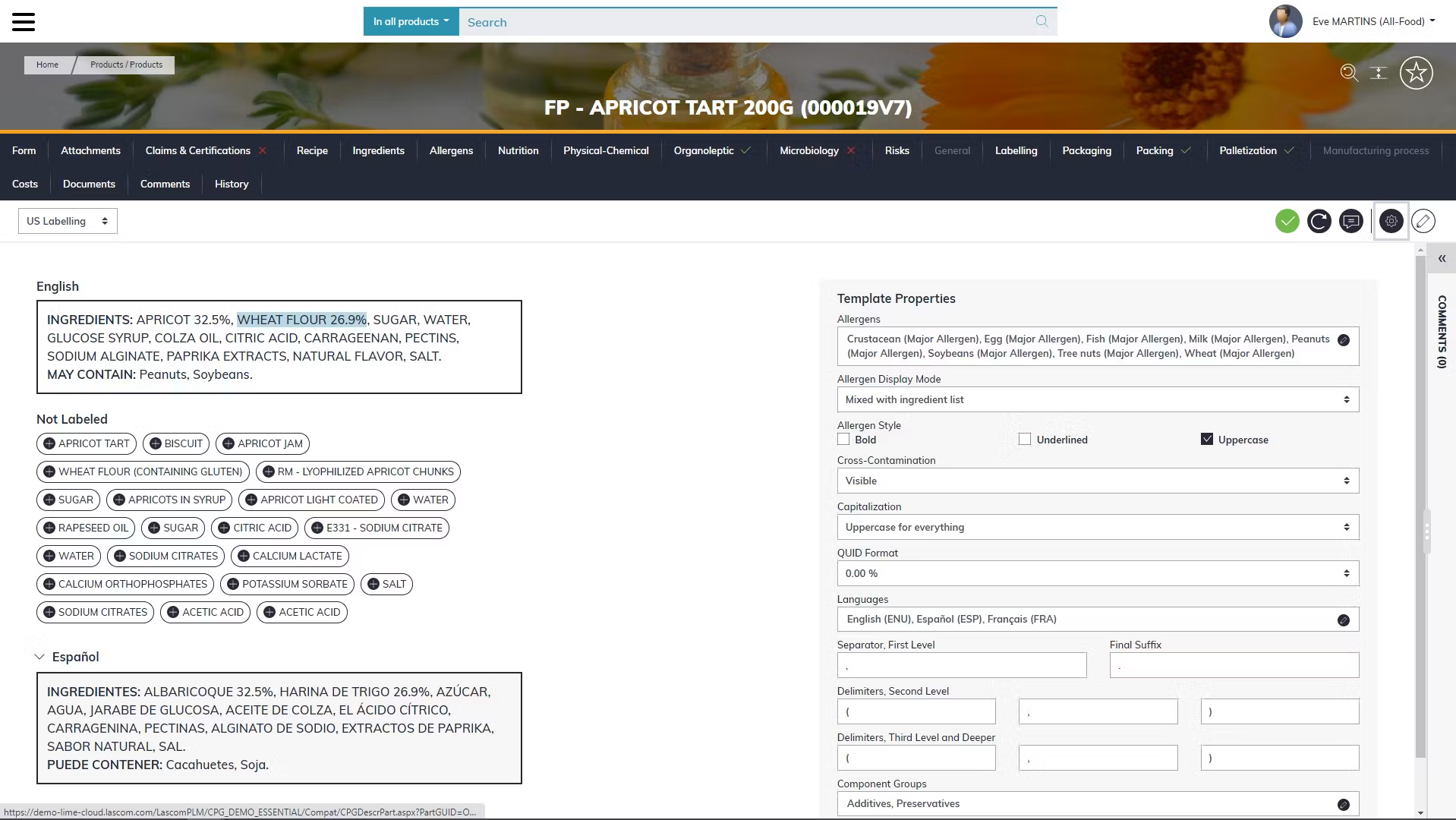Go to Products / Products breadcrumb
This screenshot has width=1456, height=820.
pyautogui.click(x=126, y=65)
